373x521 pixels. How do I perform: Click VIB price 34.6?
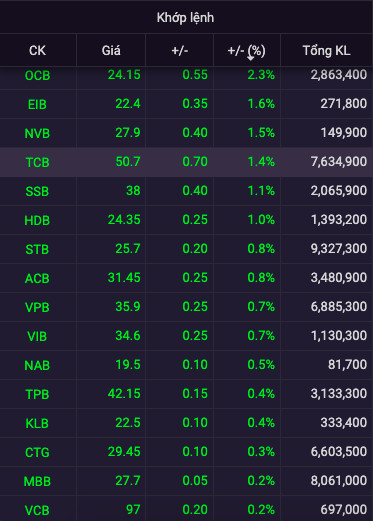click(128, 336)
